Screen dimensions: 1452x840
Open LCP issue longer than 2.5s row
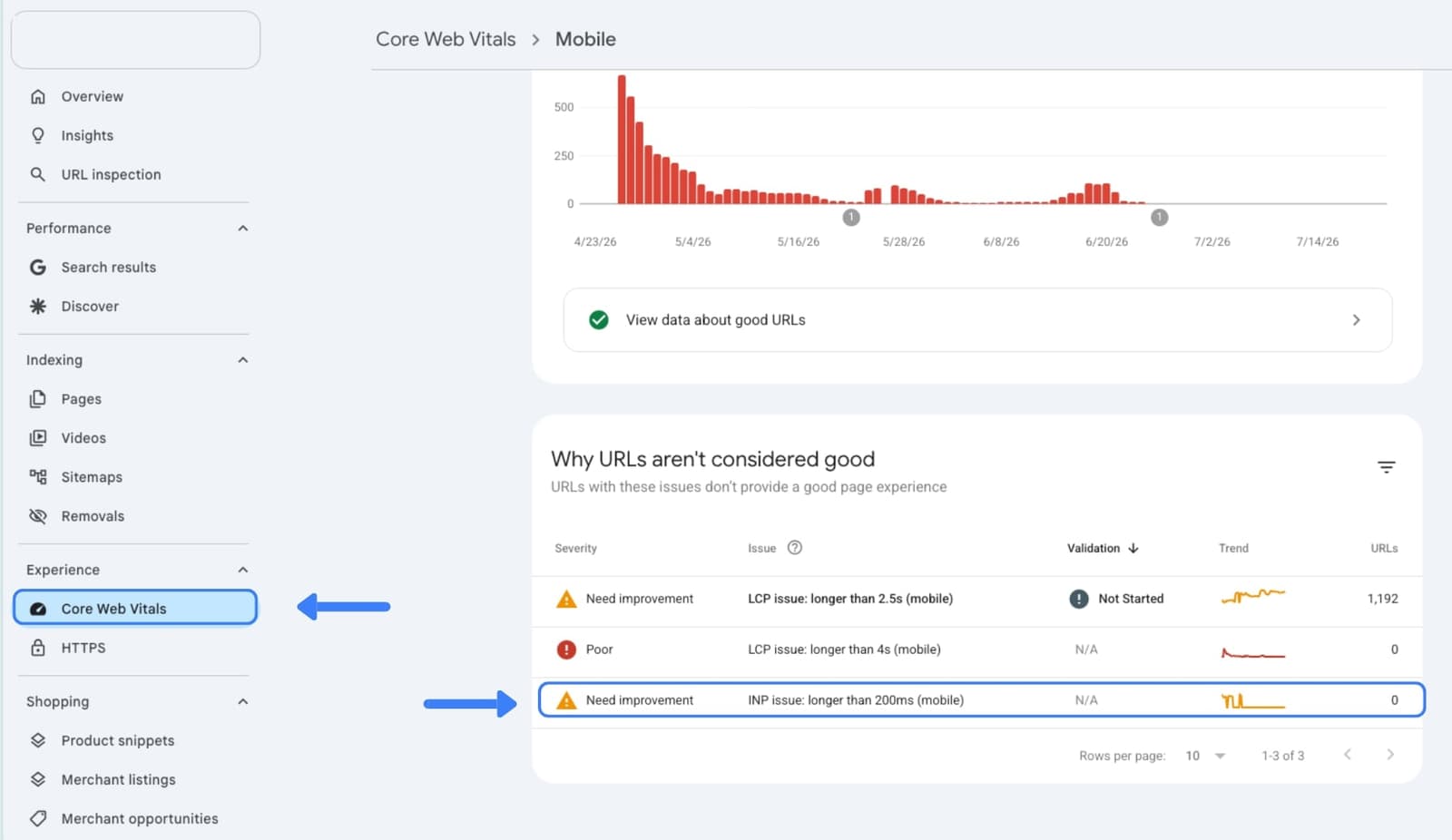(976, 599)
